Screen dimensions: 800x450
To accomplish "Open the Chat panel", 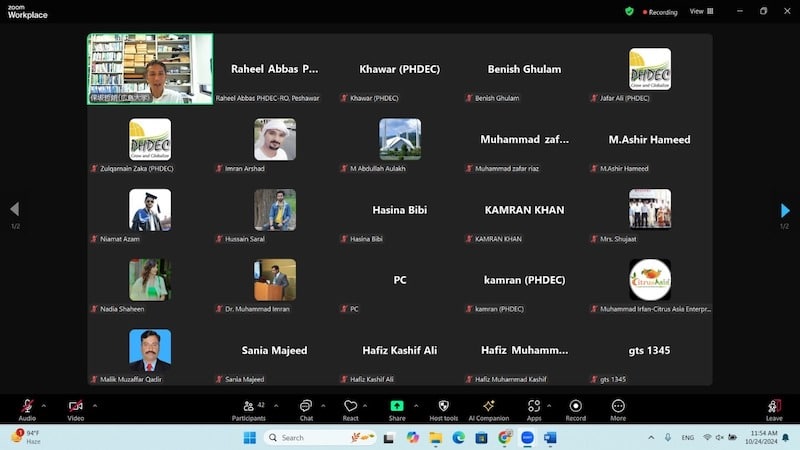I will click(306, 408).
